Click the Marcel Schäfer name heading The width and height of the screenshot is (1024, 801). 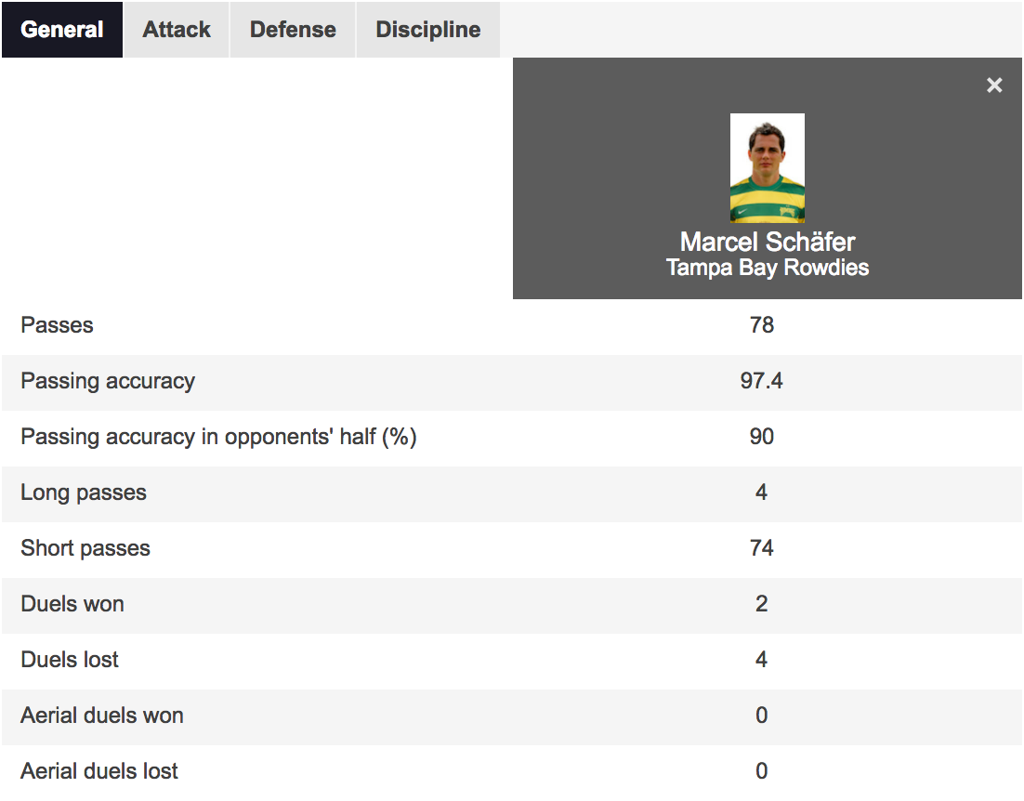pos(767,242)
